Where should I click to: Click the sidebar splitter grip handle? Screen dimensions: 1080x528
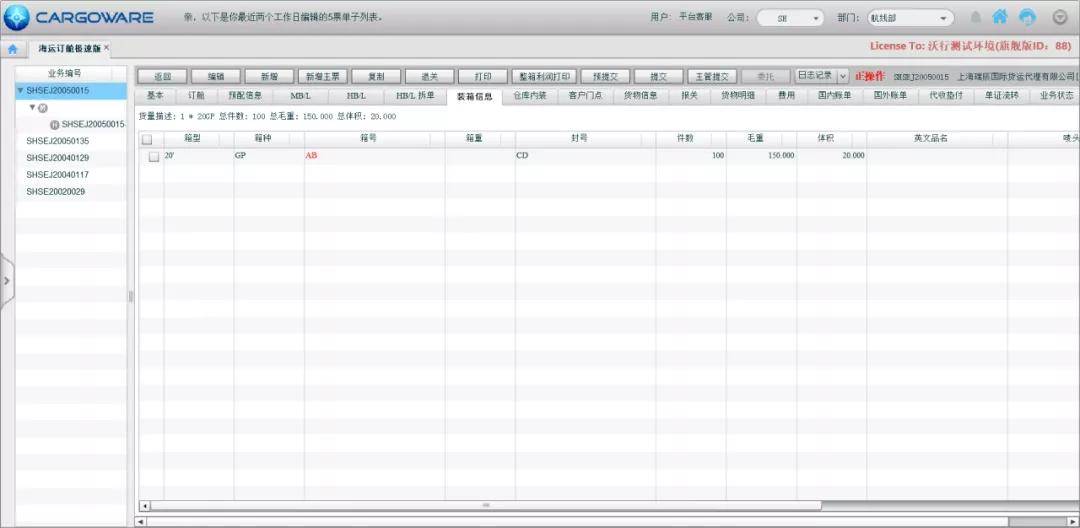point(130,297)
